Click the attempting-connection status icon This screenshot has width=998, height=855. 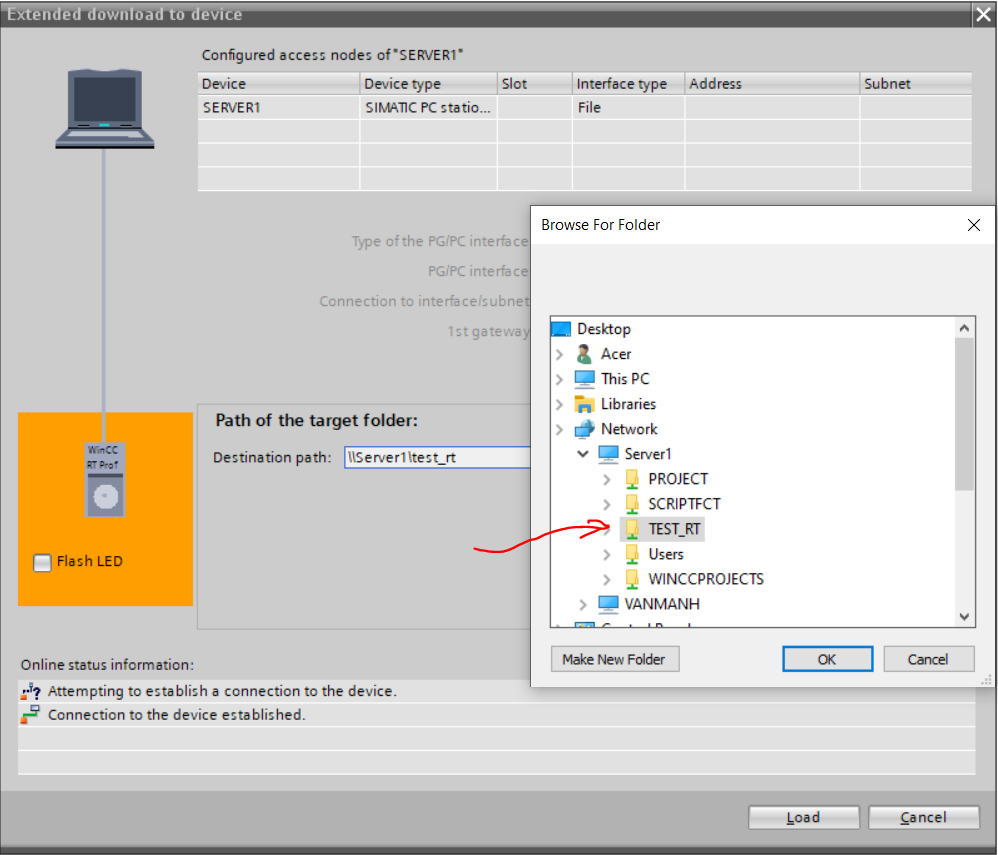(31, 691)
